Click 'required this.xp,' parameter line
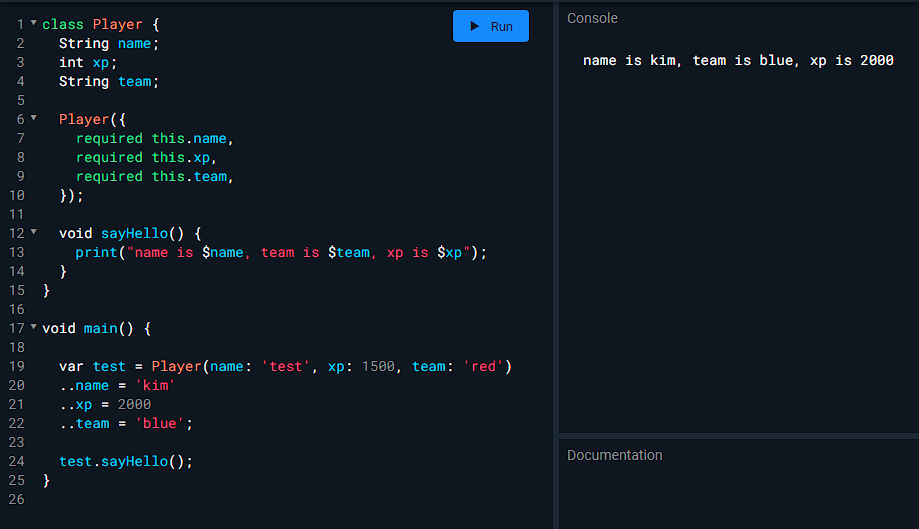Viewport: 919px width, 529px height. tap(147, 158)
